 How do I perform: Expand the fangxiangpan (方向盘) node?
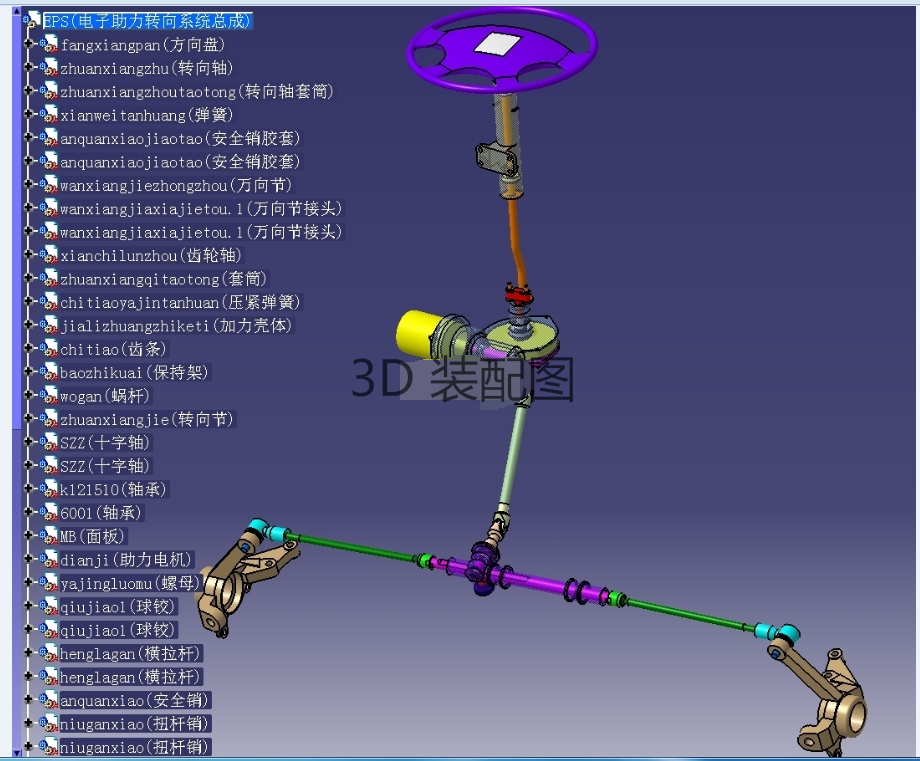[28, 43]
